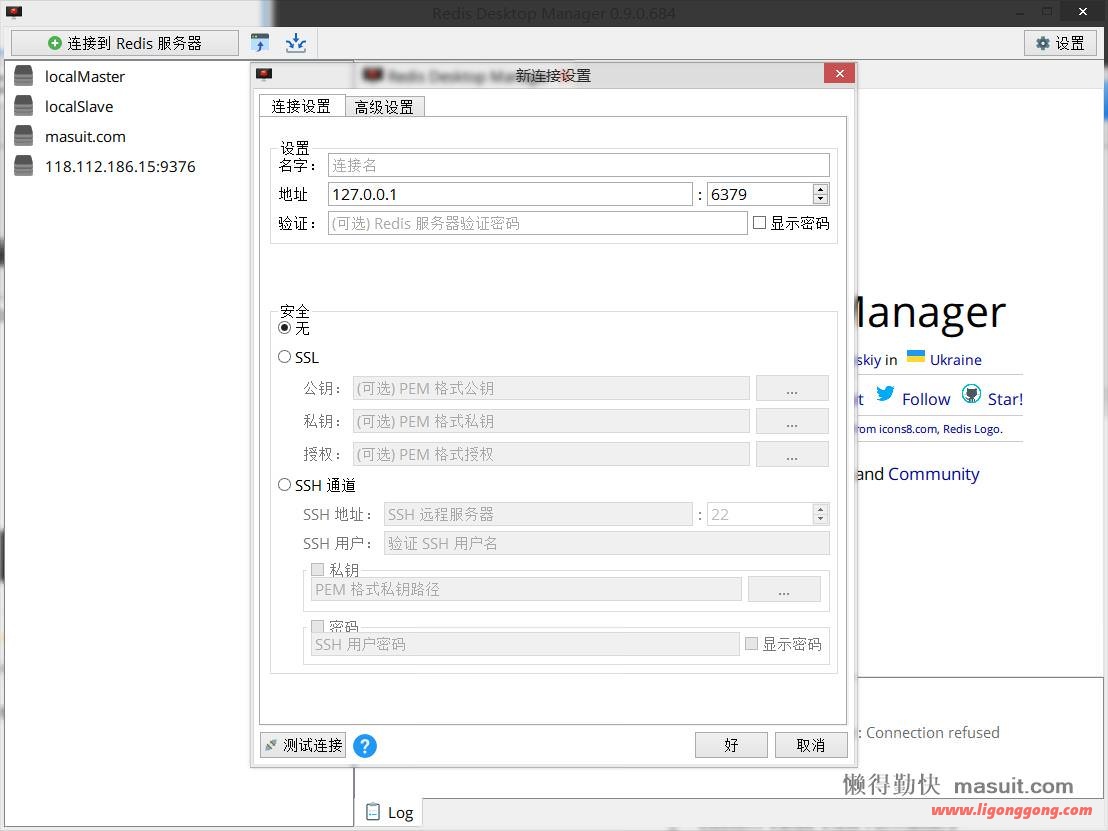Tick the 密码 checkbox under SSH
The width and height of the screenshot is (1108, 831).
318,626
